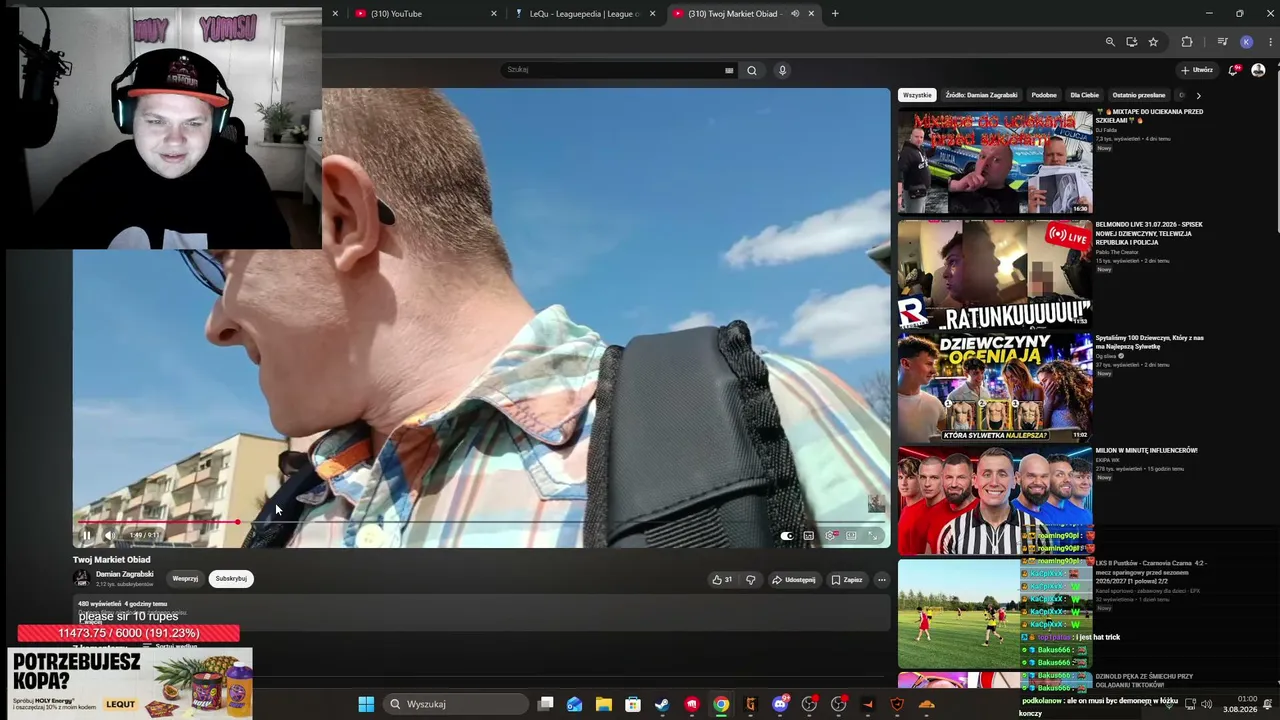This screenshot has width=1280, height=720.
Task: Switch to the (310) YouTube browser tab
Action: [425, 14]
